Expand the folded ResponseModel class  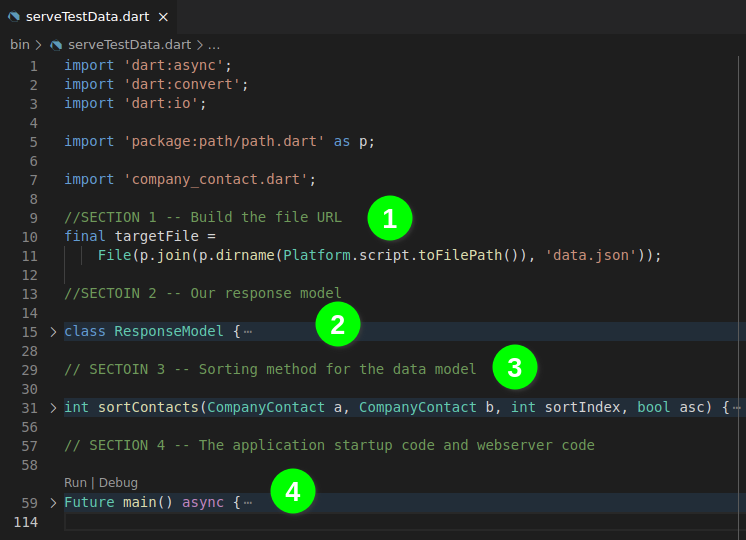pos(53,332)
